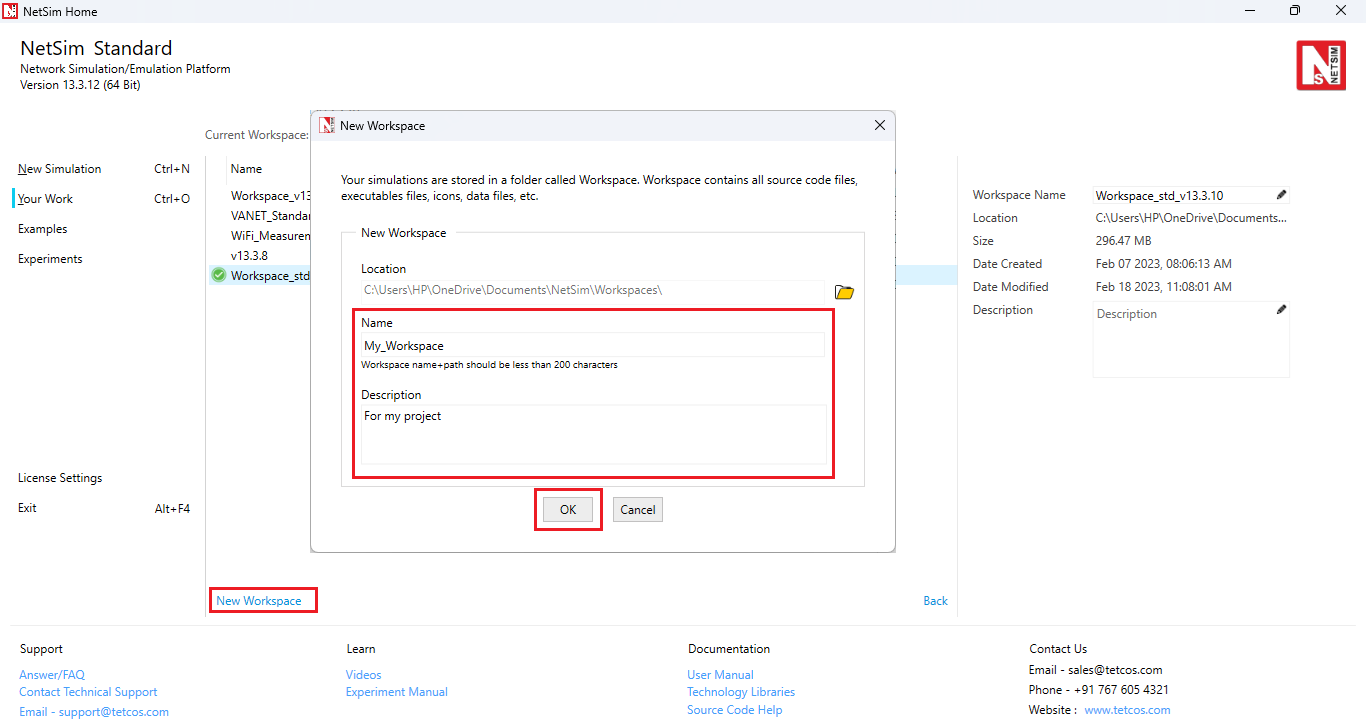This screenshot has width=1366, height=720.
Task: Open Contact Technical Support link
Action: (x=88, y=692)
